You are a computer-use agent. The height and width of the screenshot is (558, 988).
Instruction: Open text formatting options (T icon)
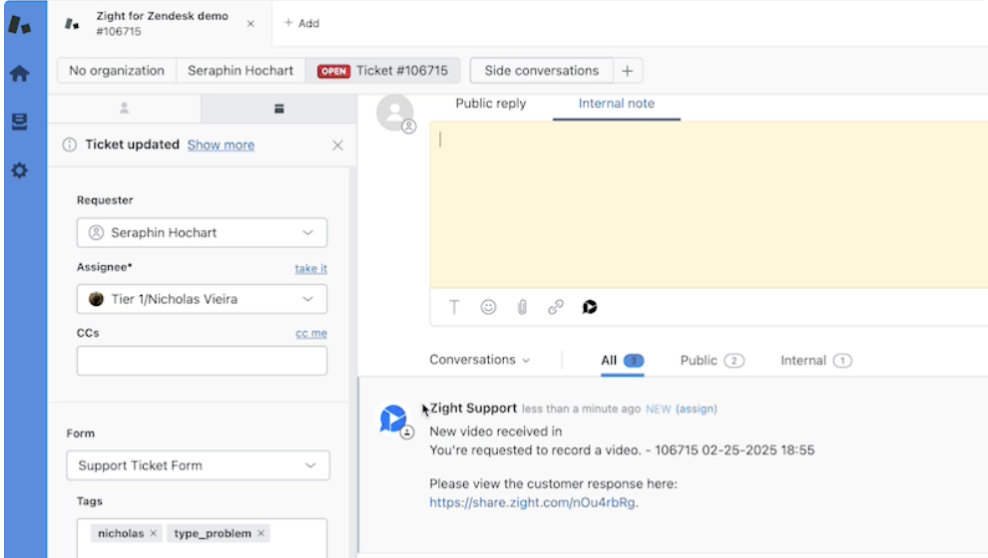(x=454, y=307)
